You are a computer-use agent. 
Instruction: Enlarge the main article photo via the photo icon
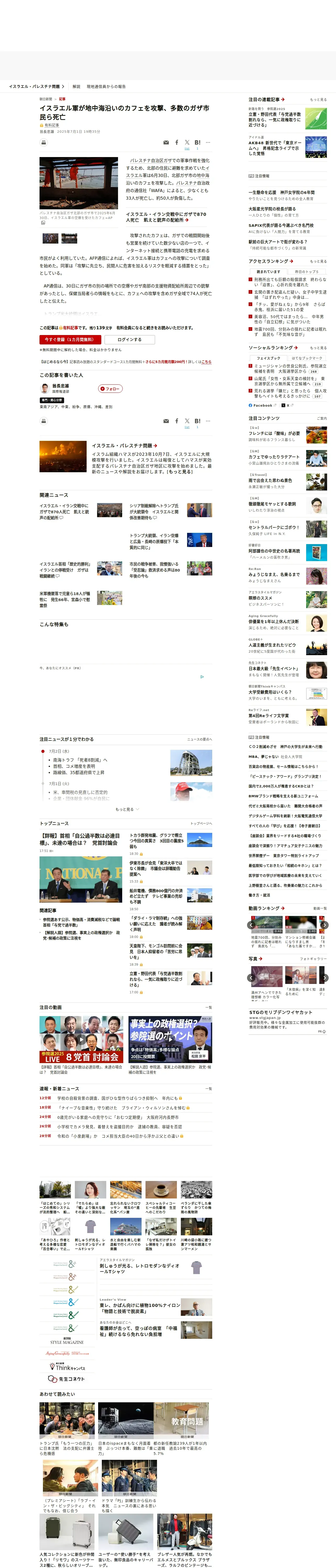43,223
